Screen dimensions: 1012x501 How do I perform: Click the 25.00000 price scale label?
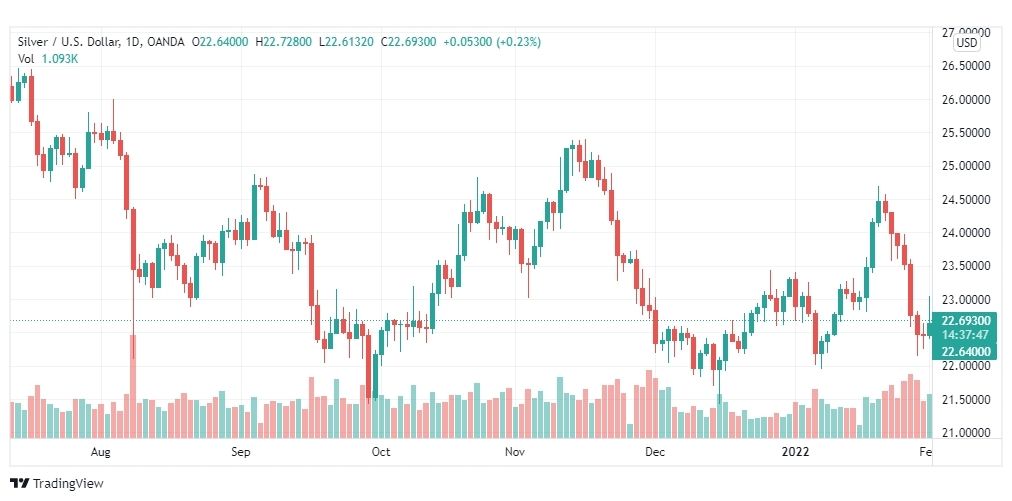pos(966,166)
